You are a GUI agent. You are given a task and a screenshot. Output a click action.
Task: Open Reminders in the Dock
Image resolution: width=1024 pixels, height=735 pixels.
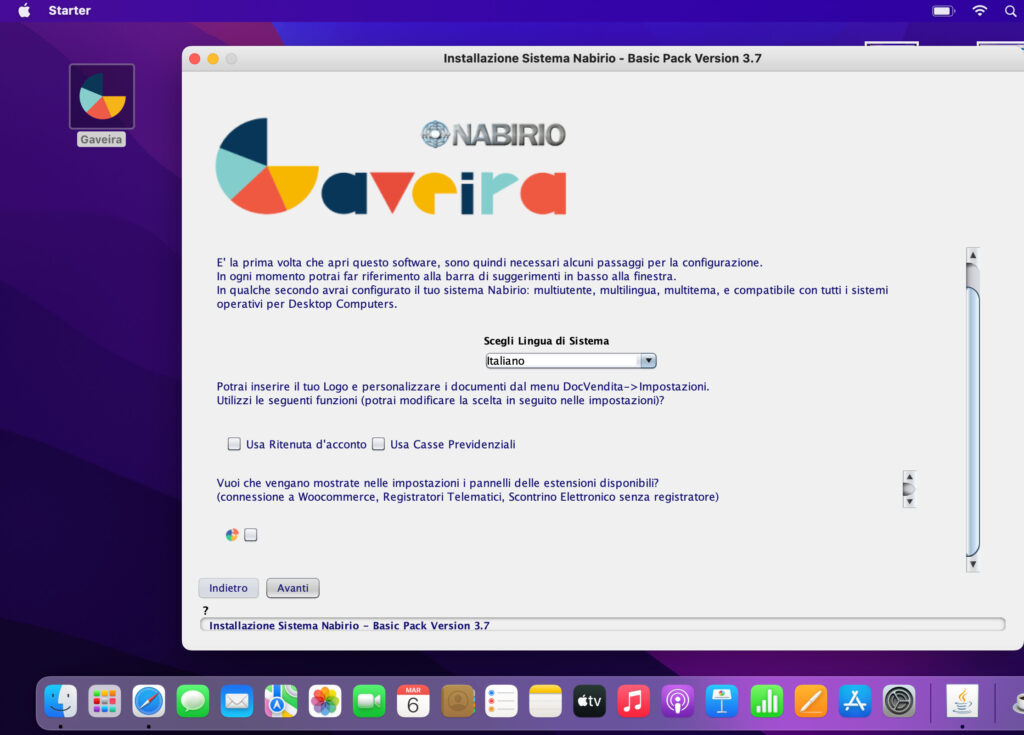tap(501, 701)
